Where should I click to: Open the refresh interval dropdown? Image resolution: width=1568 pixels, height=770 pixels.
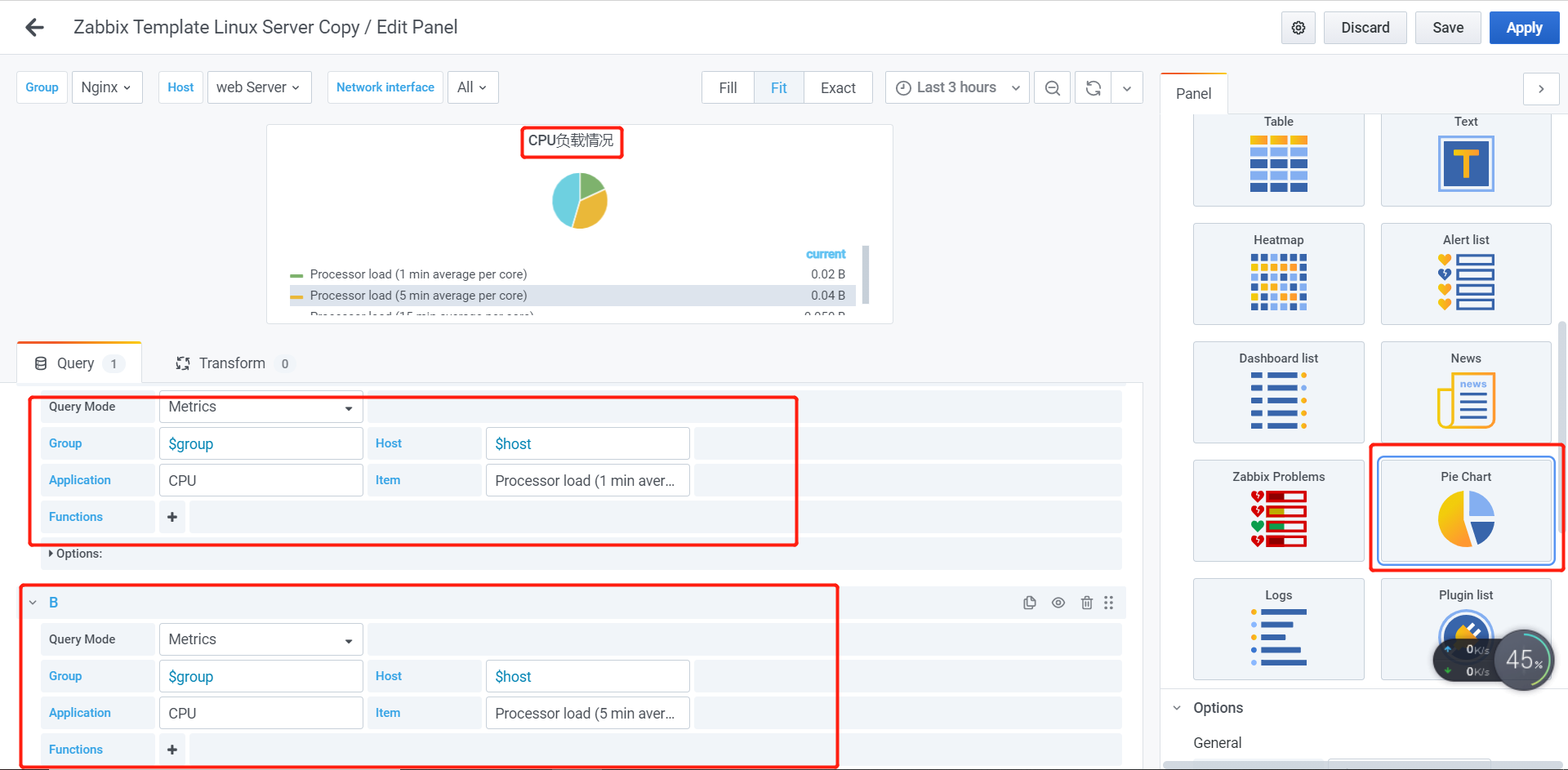pos(1127,87)
